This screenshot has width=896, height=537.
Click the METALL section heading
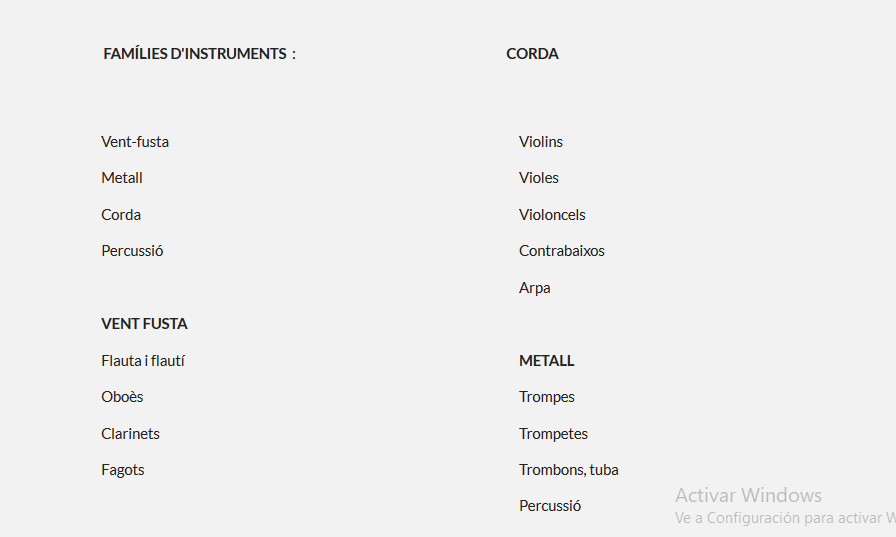click(x=546, y=361)
